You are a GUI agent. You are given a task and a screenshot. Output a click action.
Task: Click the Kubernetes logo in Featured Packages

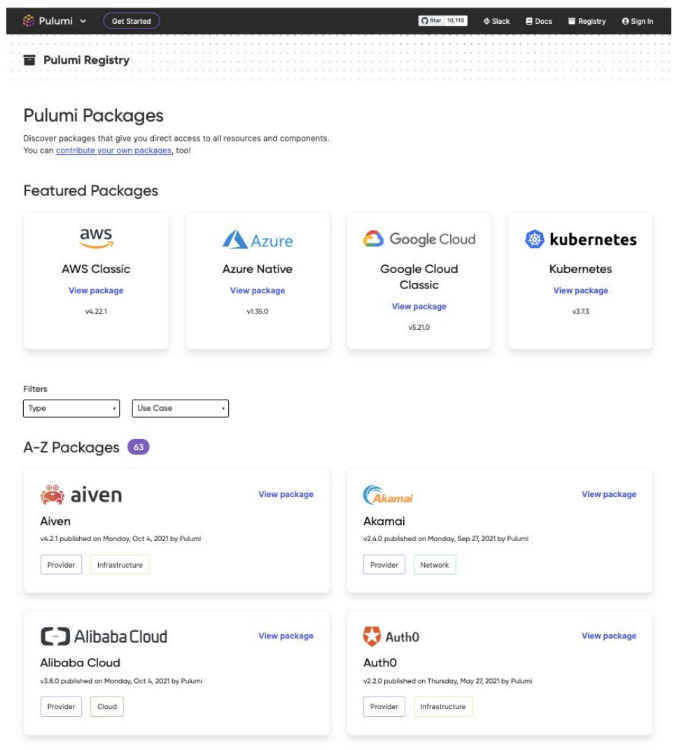(580, 239)
